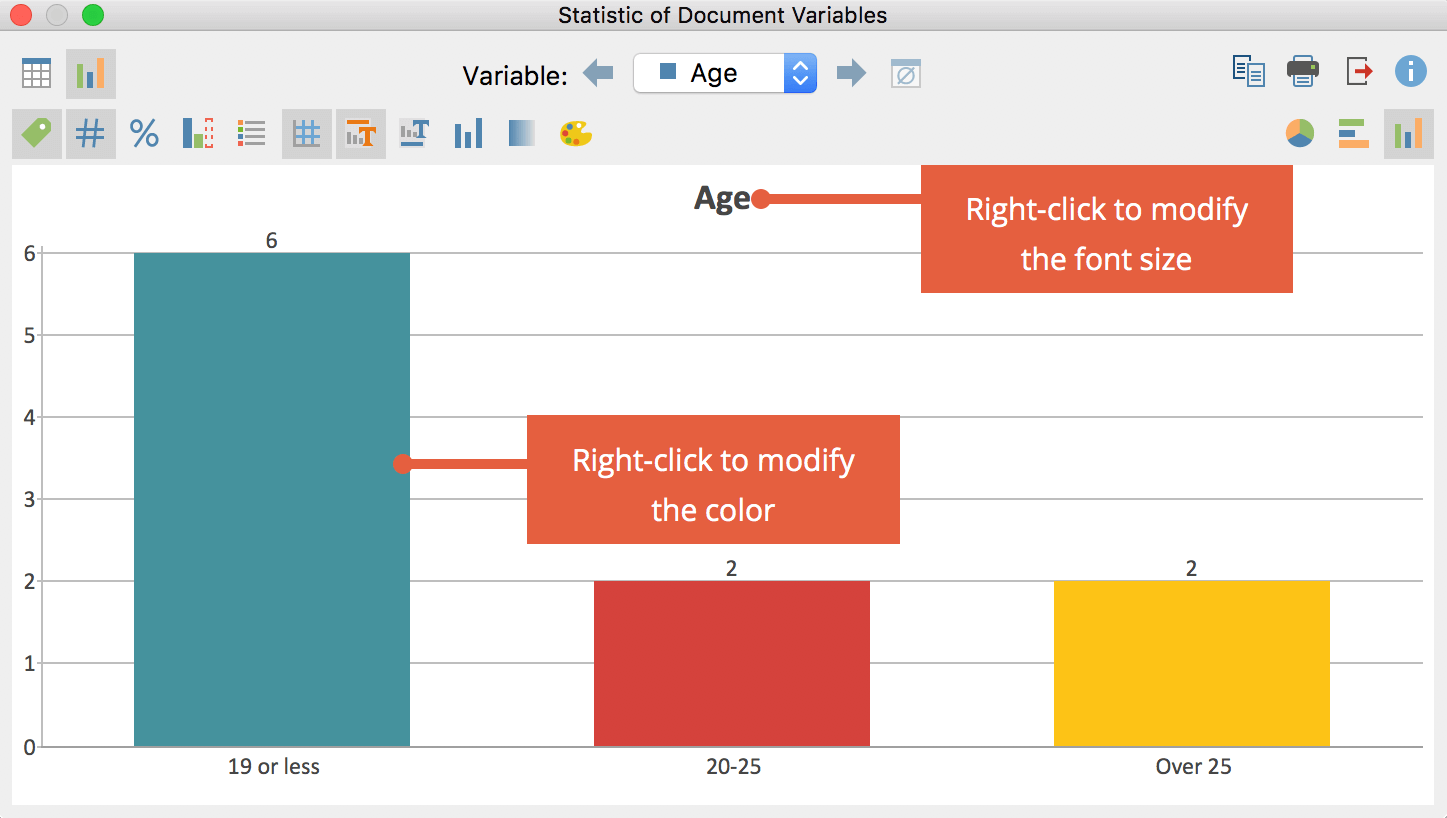Toggle missing values bar icon with dashed column
Screen dimensions: 1447x818
(x=198, y=134)
